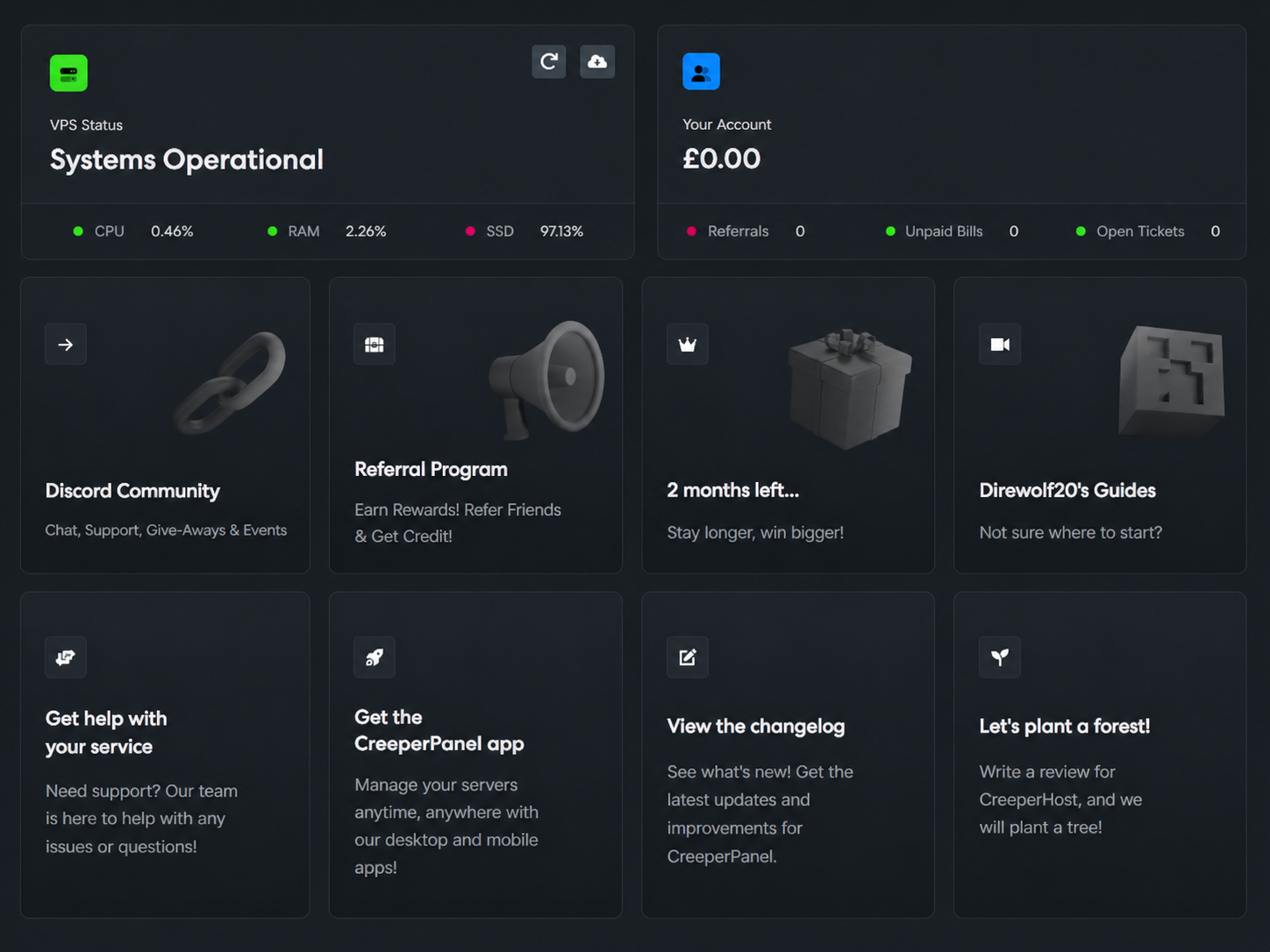This screenshot has height=952, width=1270.
Task: Click the 'Manage your servers anytime' description
Action: (x=446, y=826)
